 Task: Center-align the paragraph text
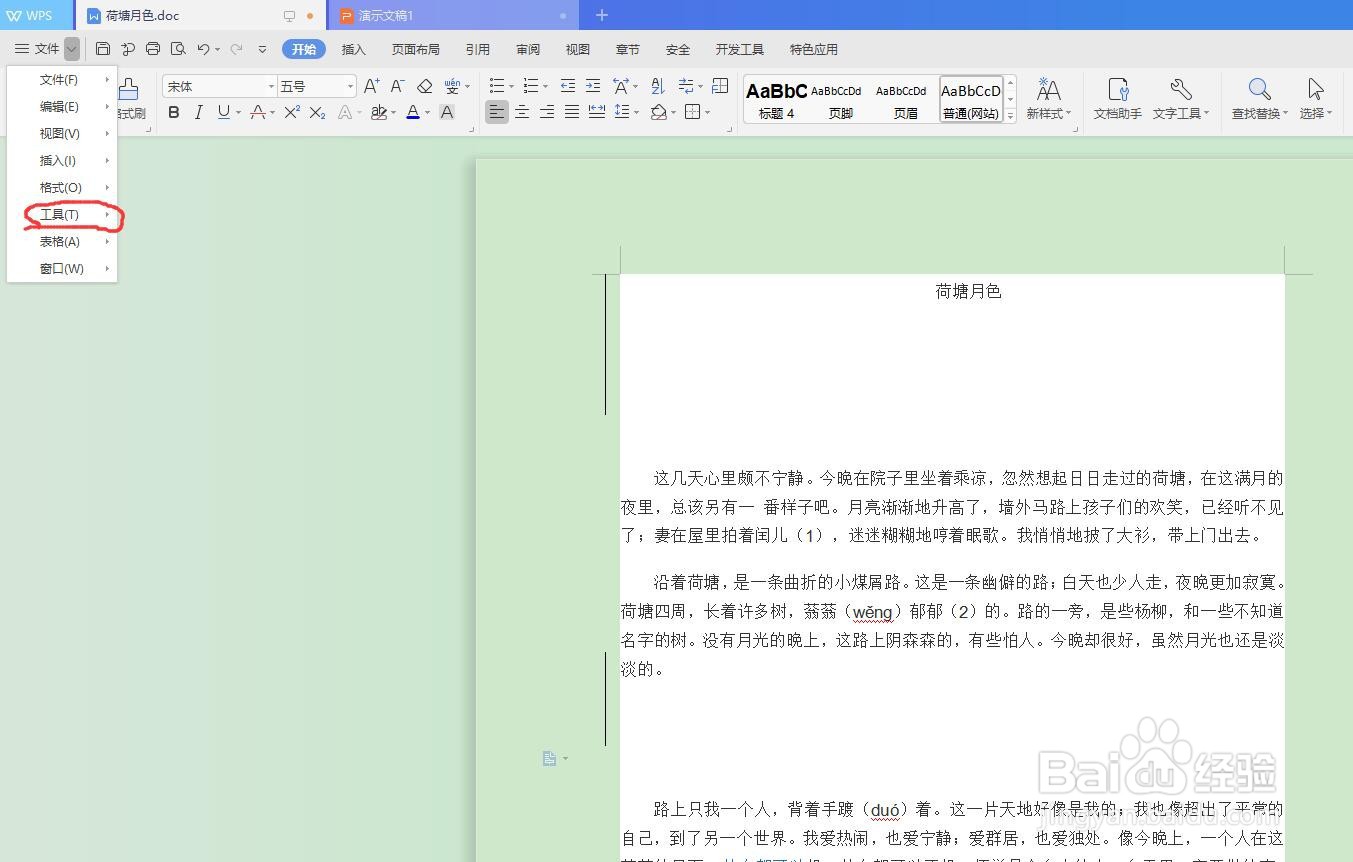tap(522, 112)
